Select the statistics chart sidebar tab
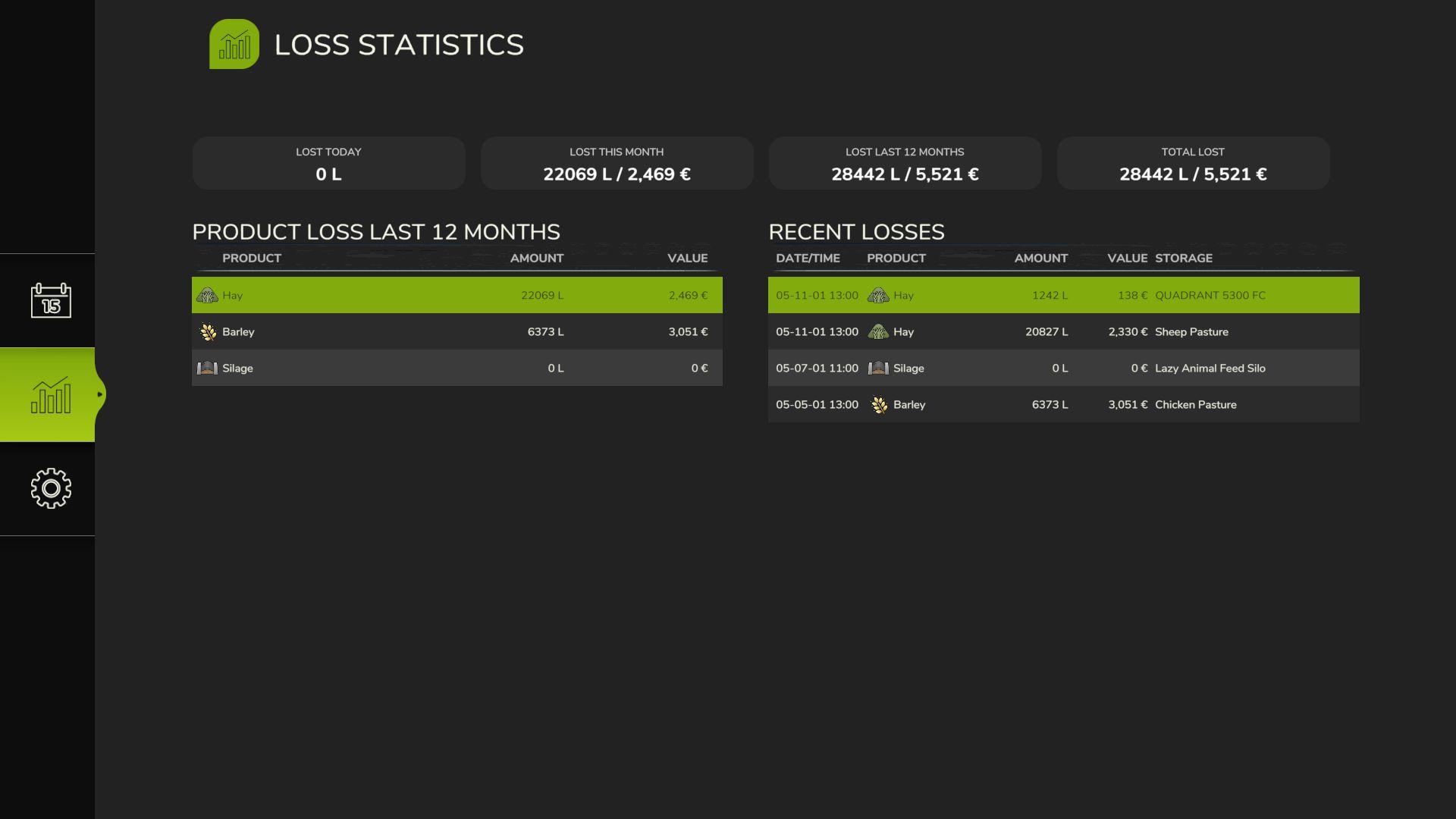 point(51,395)
